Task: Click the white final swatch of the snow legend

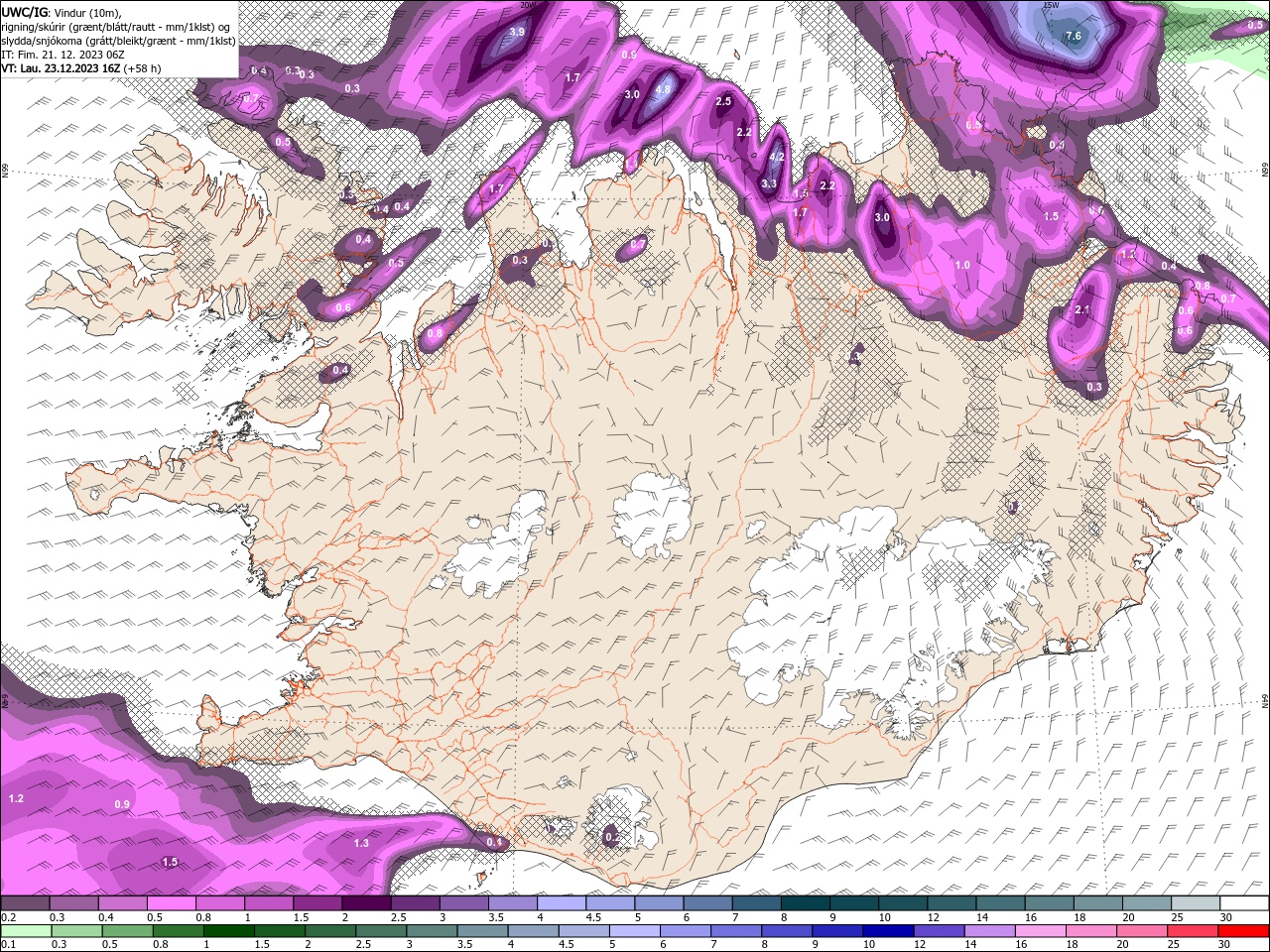Action: 1243,903
